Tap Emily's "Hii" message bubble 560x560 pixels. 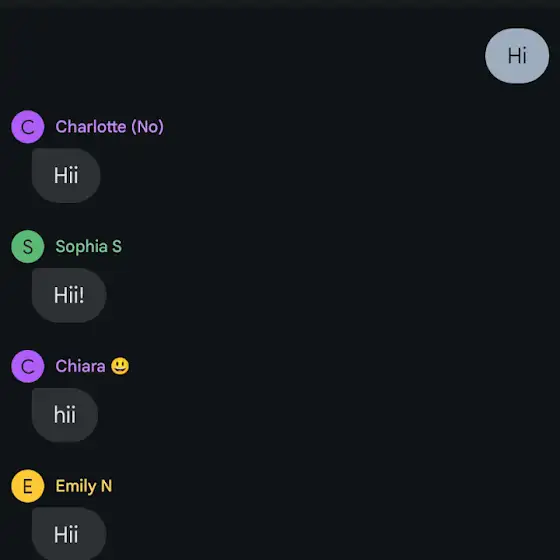click(69, 534)
